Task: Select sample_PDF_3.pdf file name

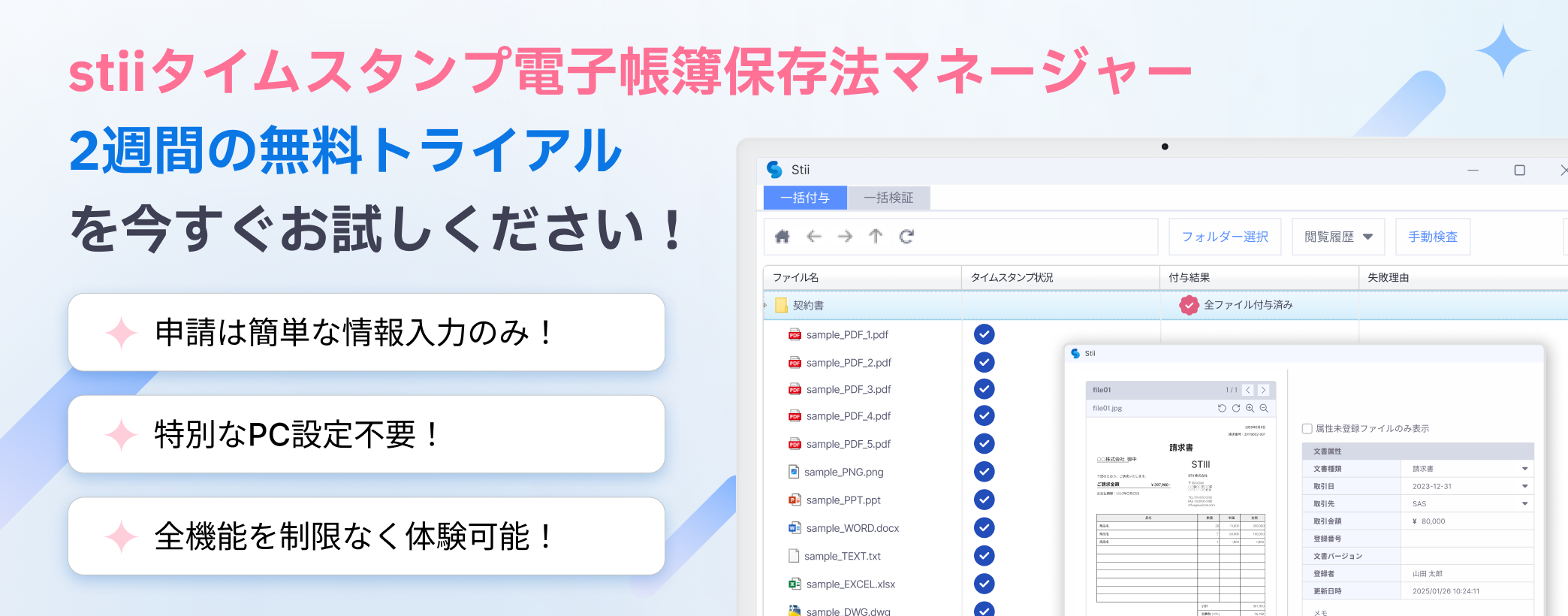Action: (849, 390)
